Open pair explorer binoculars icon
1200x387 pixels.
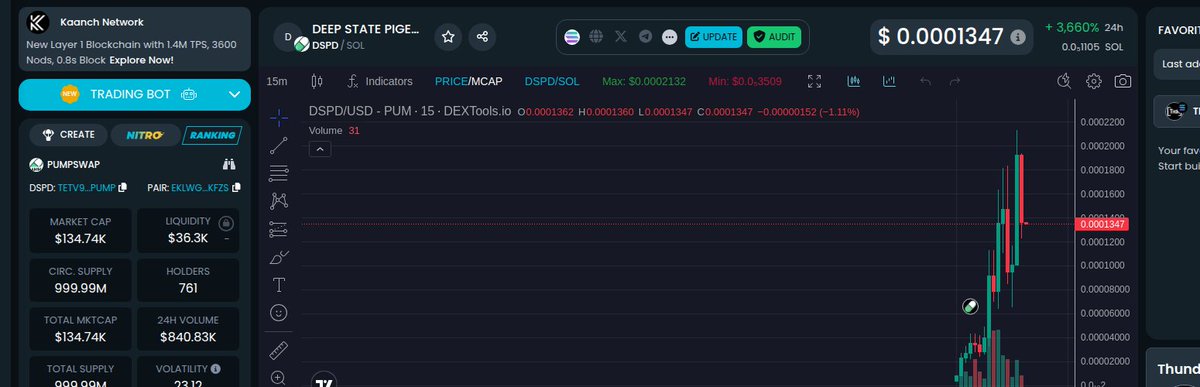click(228, 164)
